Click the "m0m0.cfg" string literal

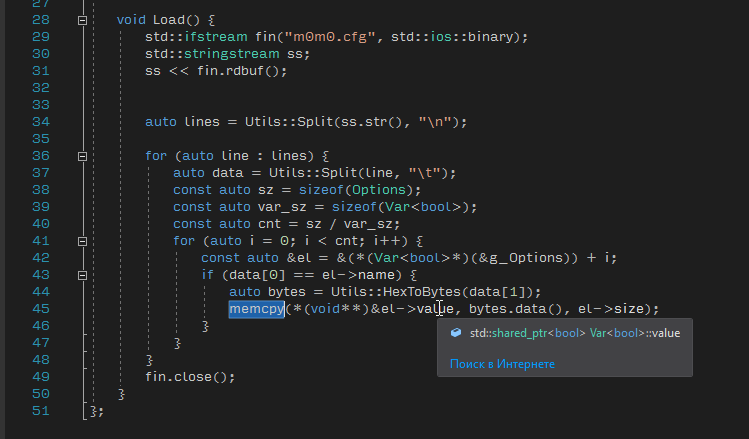[331, 37]
